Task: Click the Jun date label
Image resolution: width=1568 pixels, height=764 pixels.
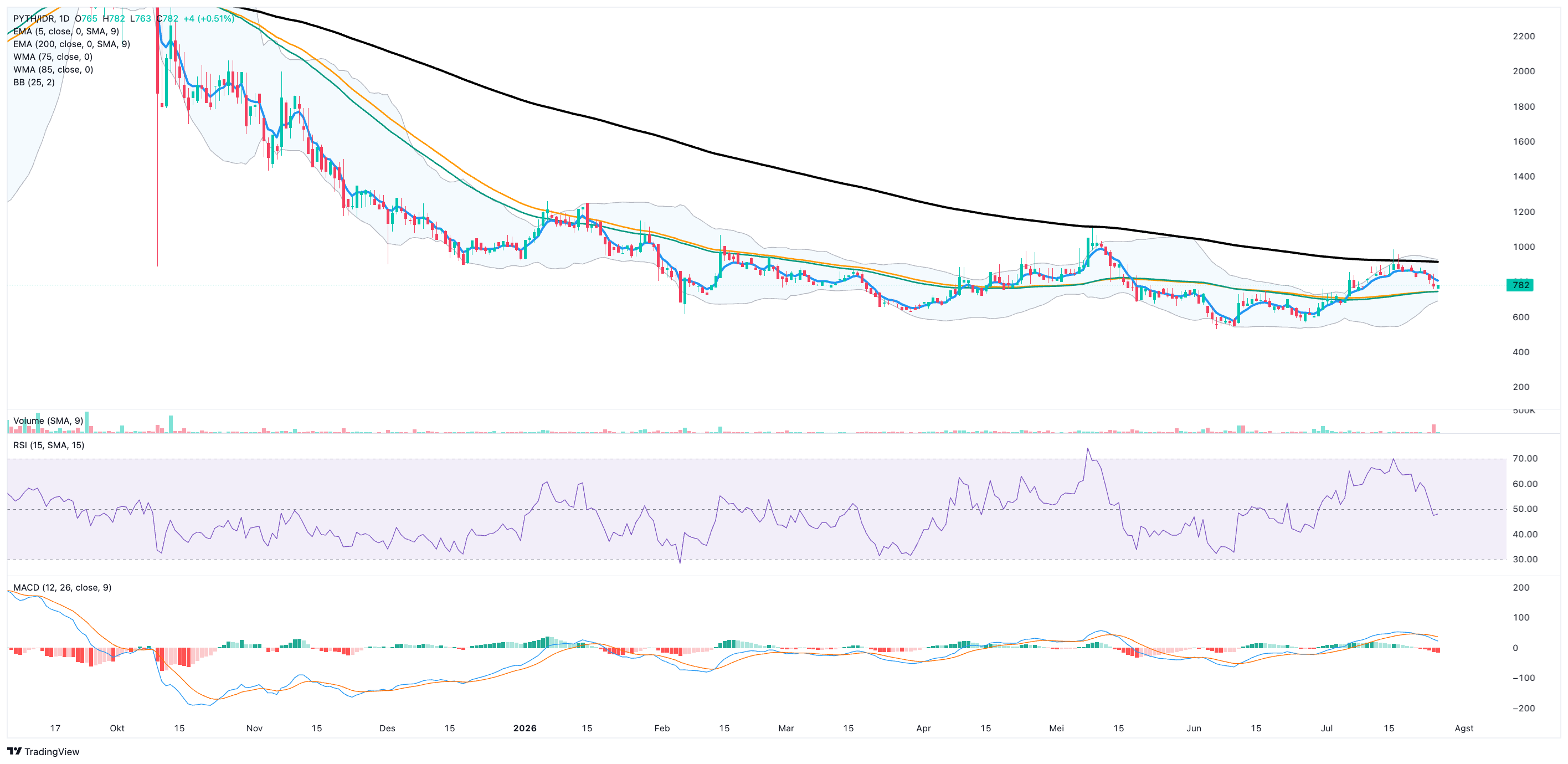Action: tap(1194, 729)
